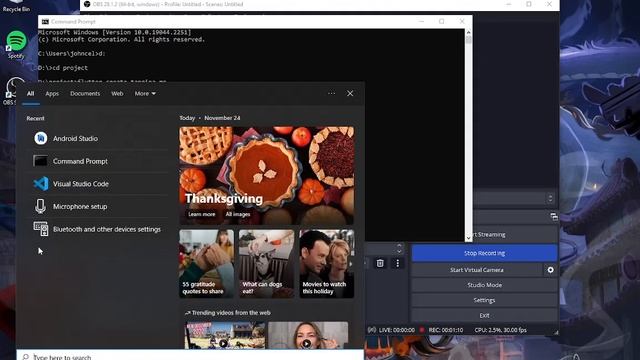Click the taskbar search magnifier icon
The width and height of the screenshot is (640, 360).
[25, 357]
